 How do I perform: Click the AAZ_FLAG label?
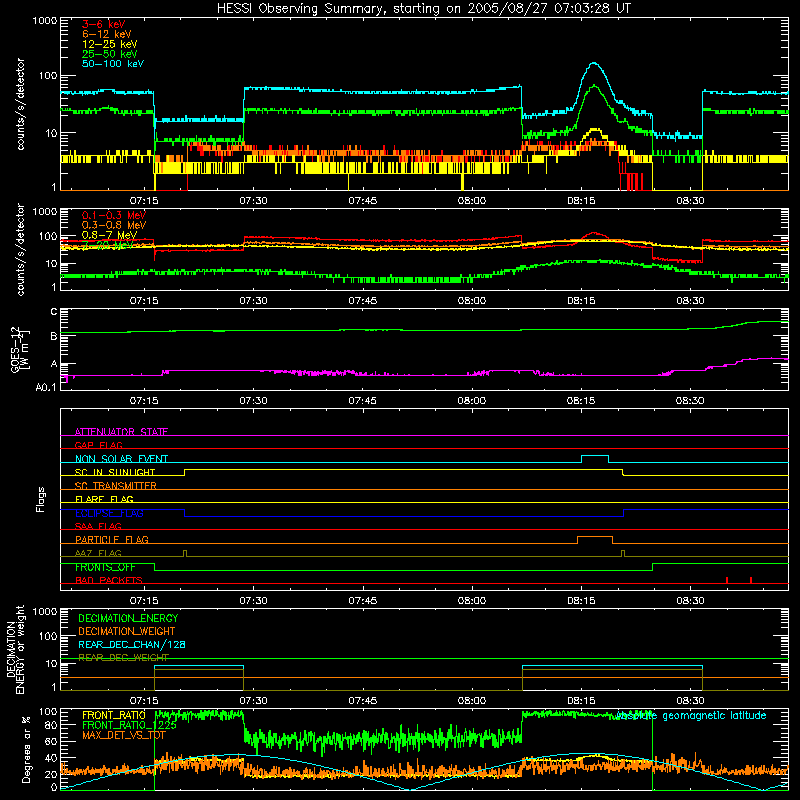[x=98, y=553]
